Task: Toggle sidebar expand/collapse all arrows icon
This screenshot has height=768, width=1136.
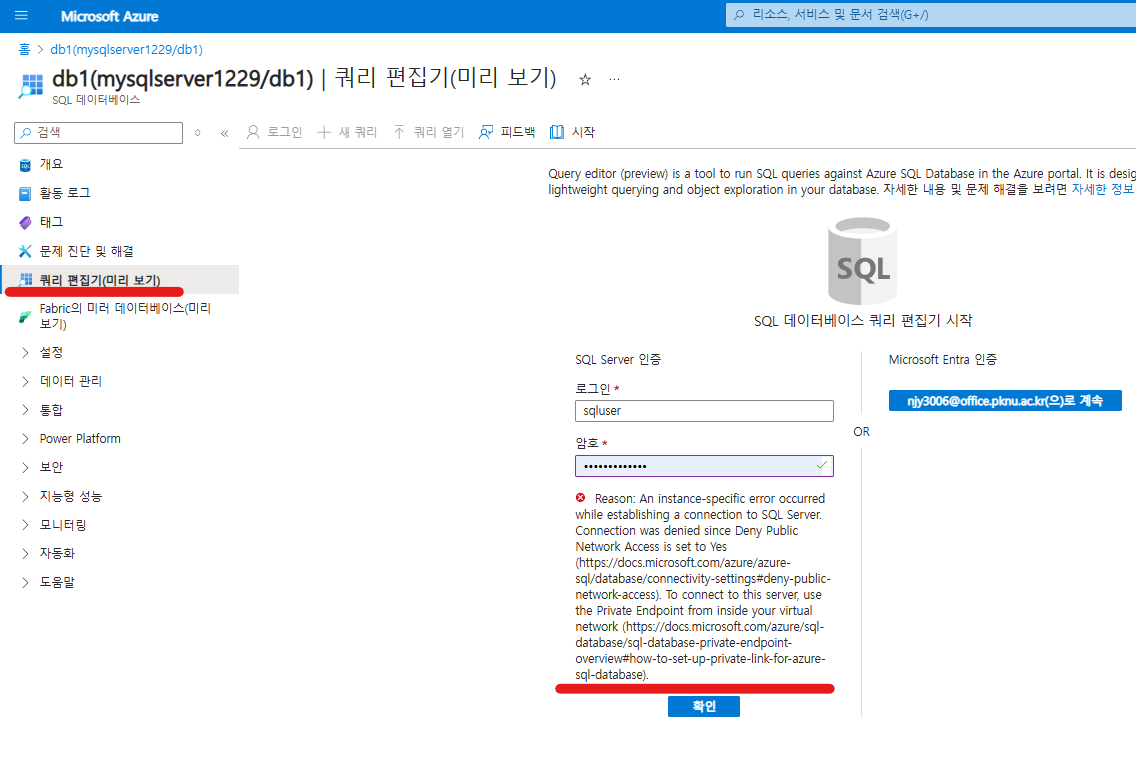Action: [197, 133]
